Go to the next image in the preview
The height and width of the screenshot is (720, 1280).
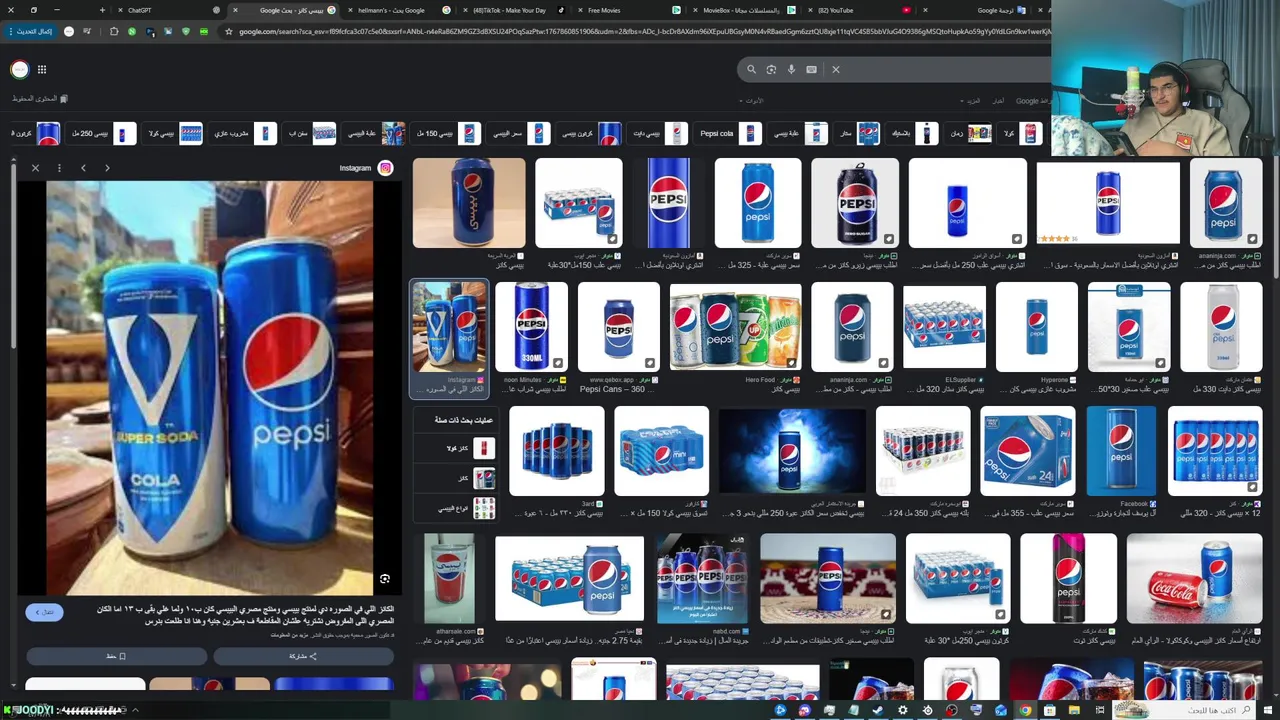[x=107, y=168]
